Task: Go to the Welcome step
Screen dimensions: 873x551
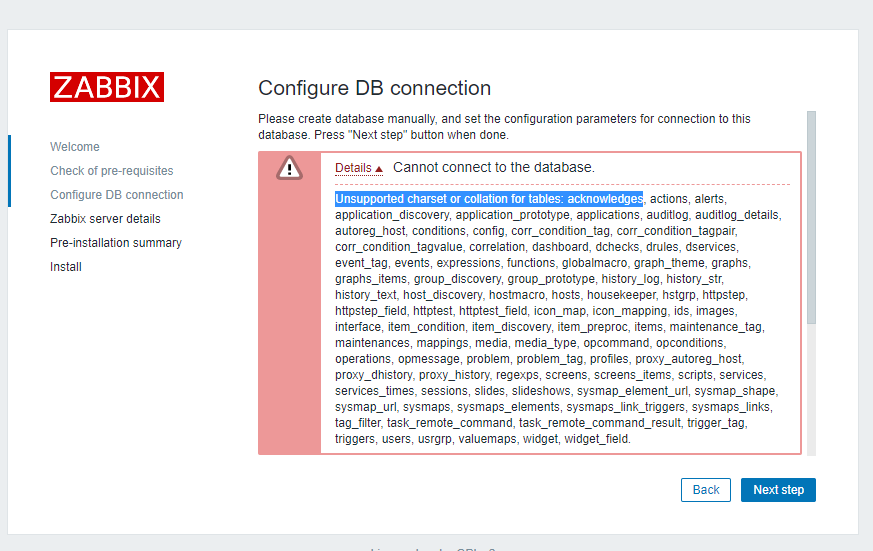Action: click(75, 147)
